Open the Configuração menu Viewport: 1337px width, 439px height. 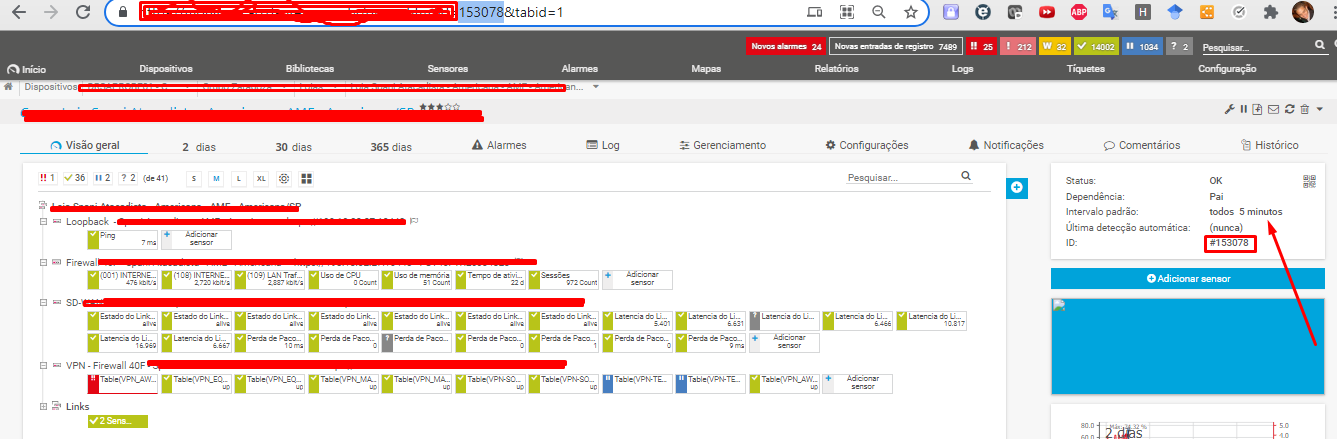click(x=1227, y=69)
